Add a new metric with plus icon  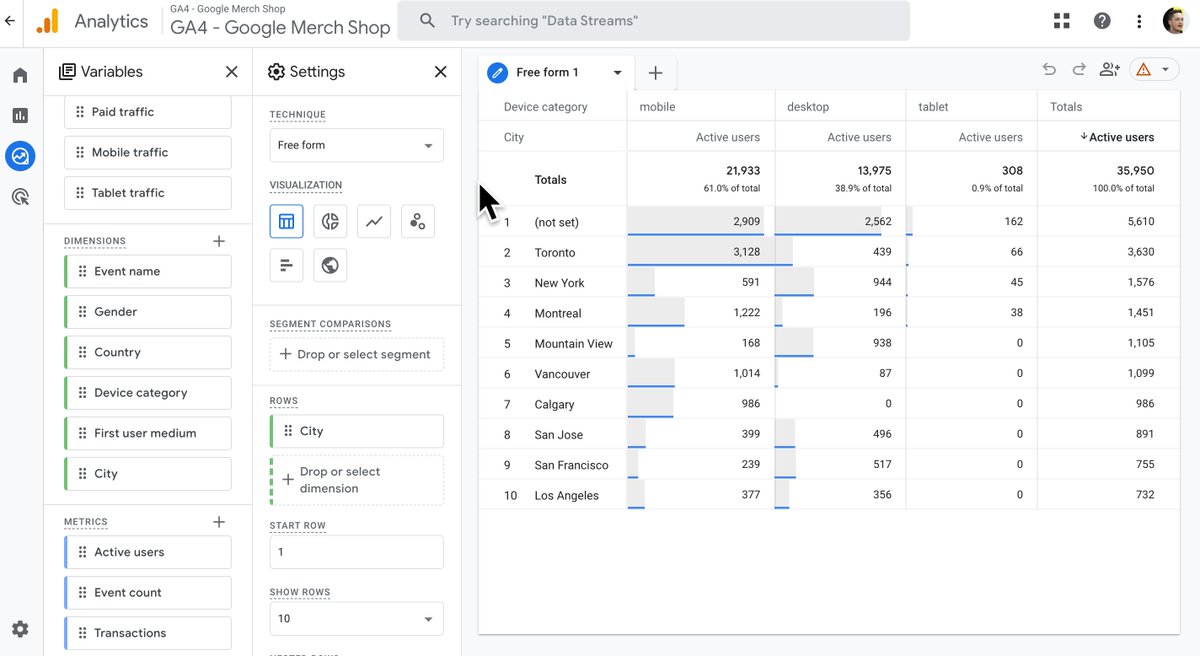219,522
